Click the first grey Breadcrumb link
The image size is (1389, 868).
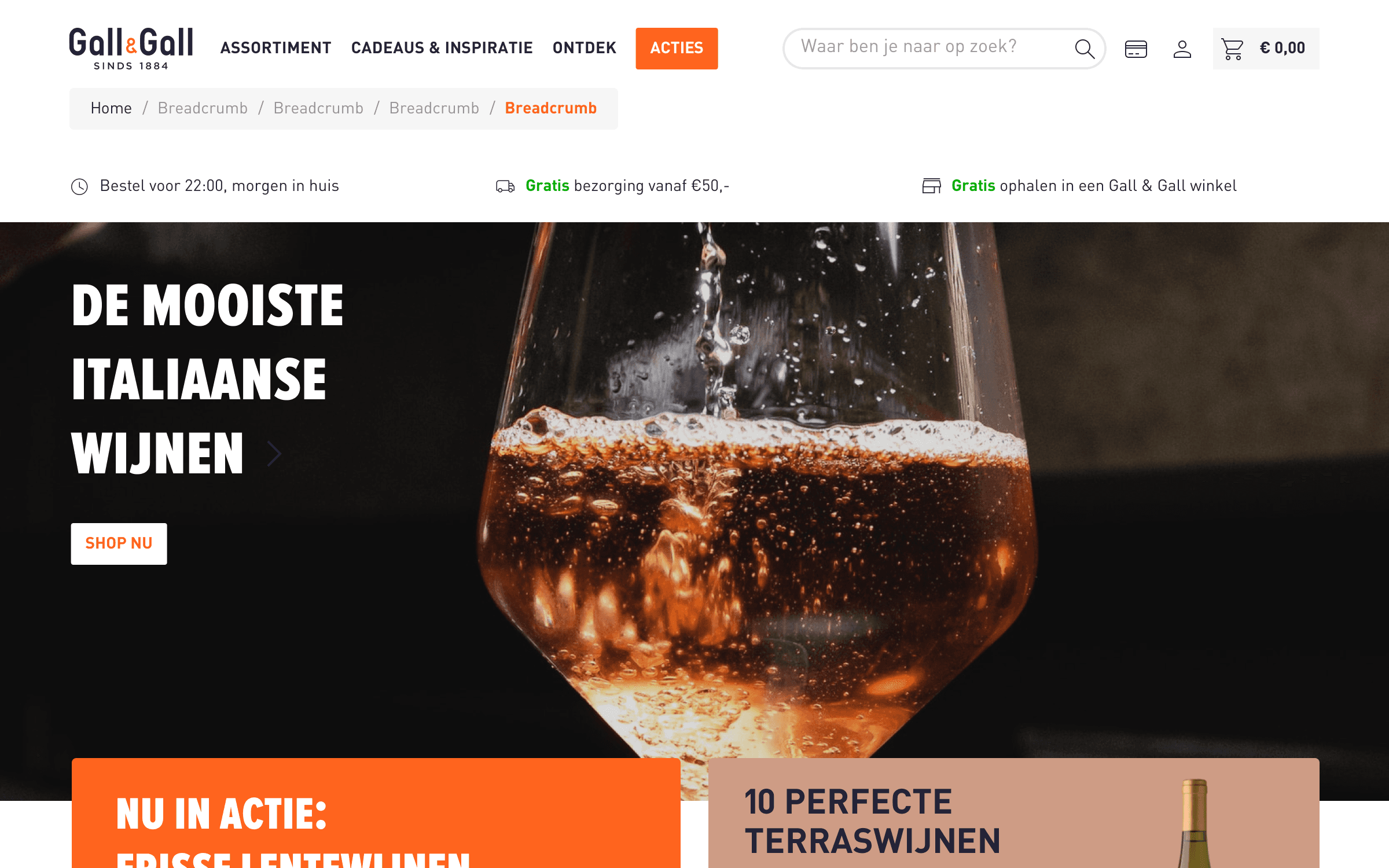pyautogui.click(x=203, y=108)
